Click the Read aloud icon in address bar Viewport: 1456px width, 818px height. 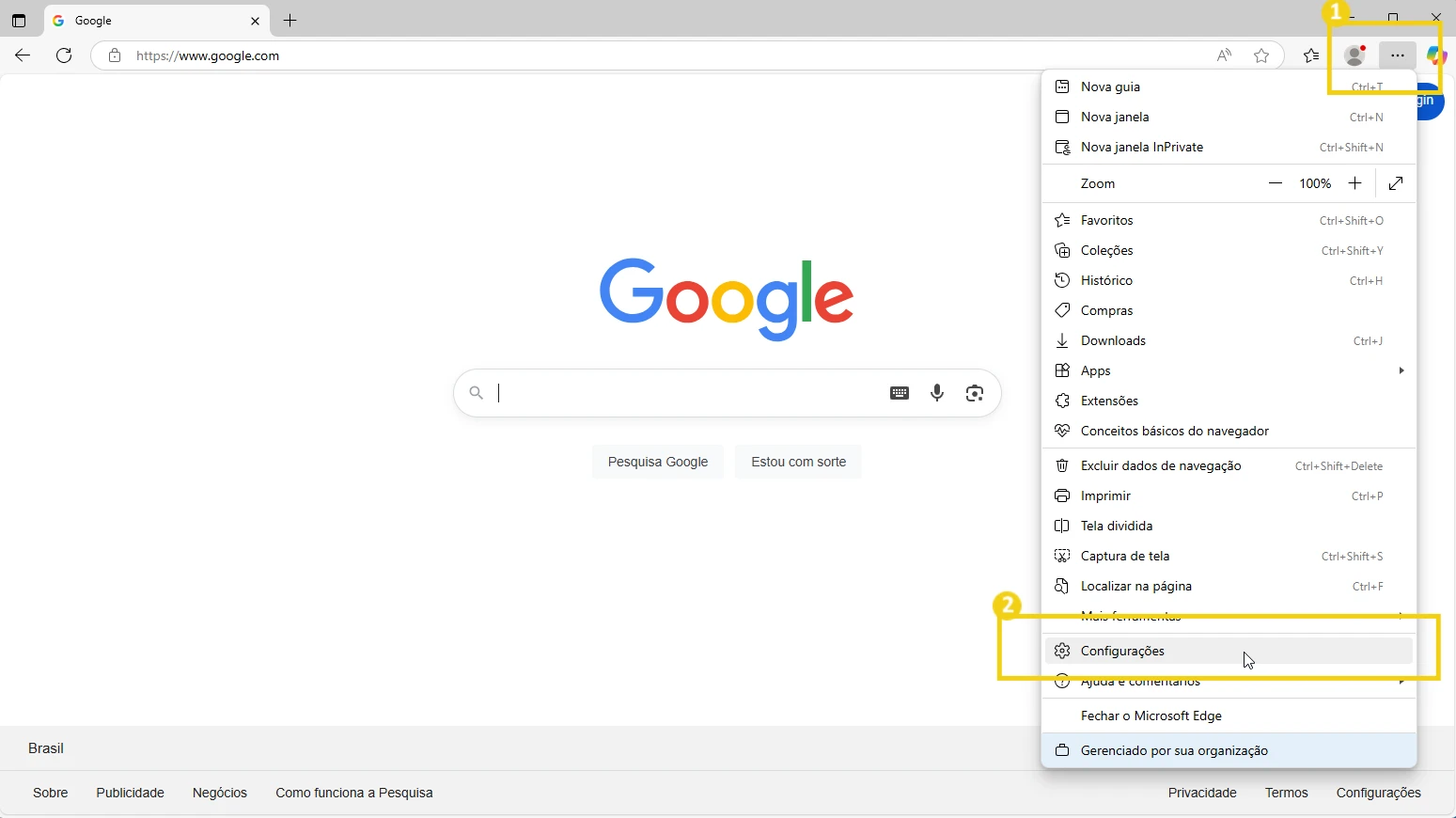(x=1224, y=55)
